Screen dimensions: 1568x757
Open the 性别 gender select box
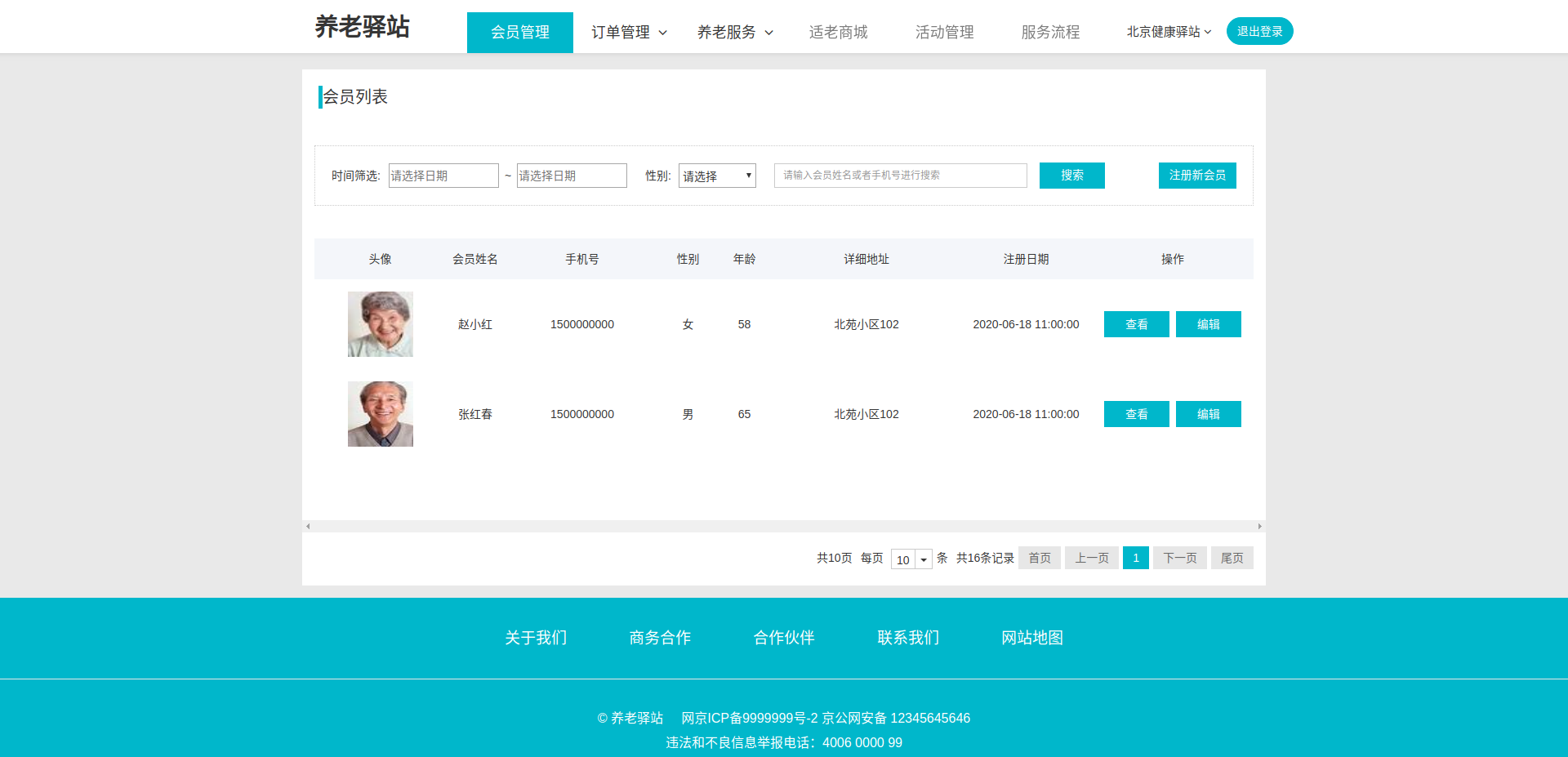[717, 176]
